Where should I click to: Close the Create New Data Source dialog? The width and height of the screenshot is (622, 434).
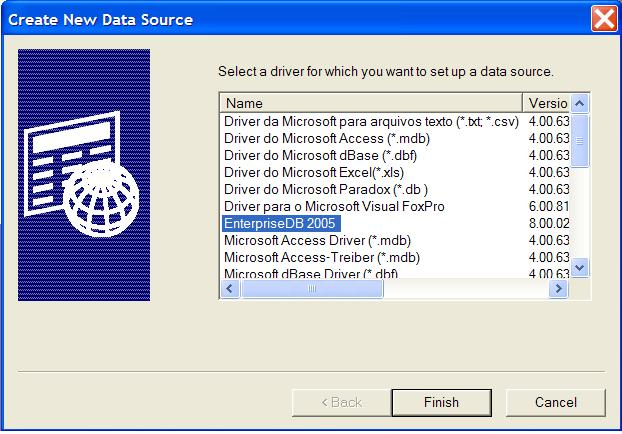click(603, 19)
